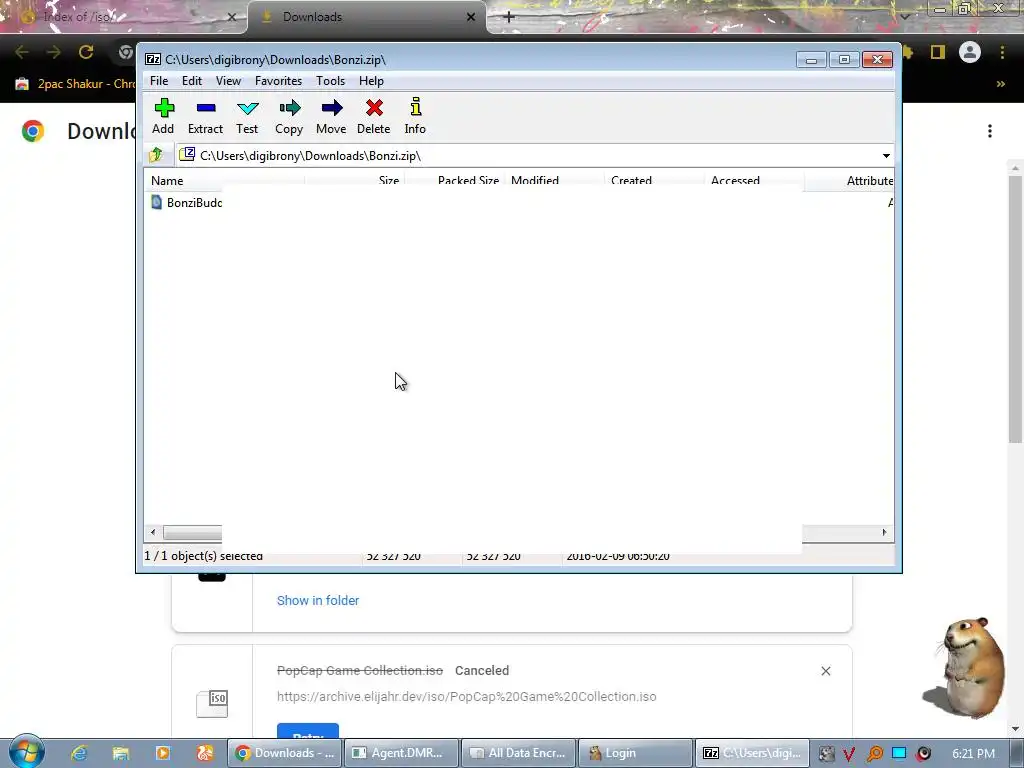Screen dimensions: 1024x768
Task: Launch Internet Explorer from the taskbar
Action: 79,753
